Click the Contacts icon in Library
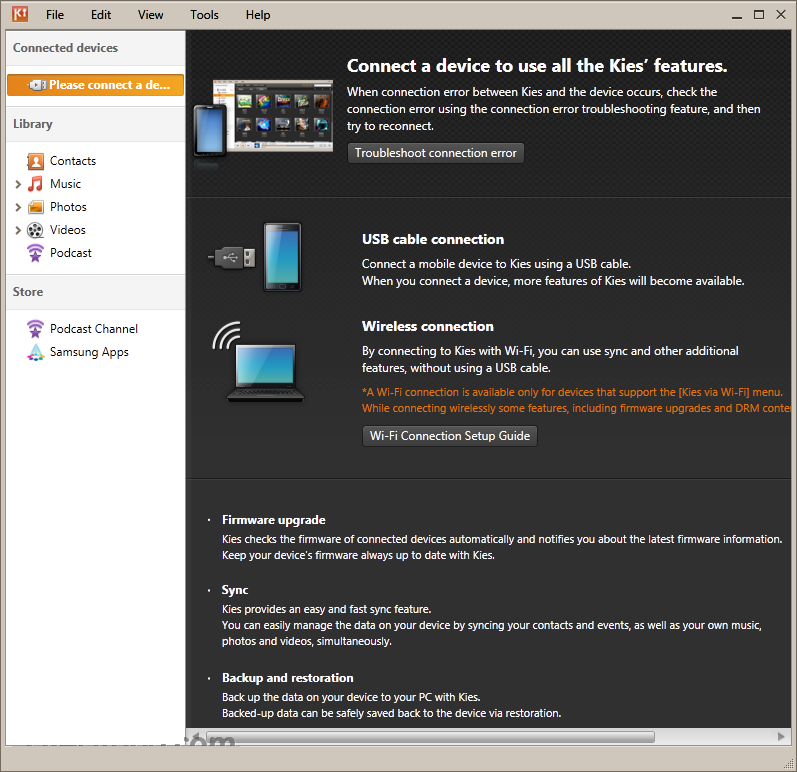Screen dimensions: 797x772 [x=35, y=161]
